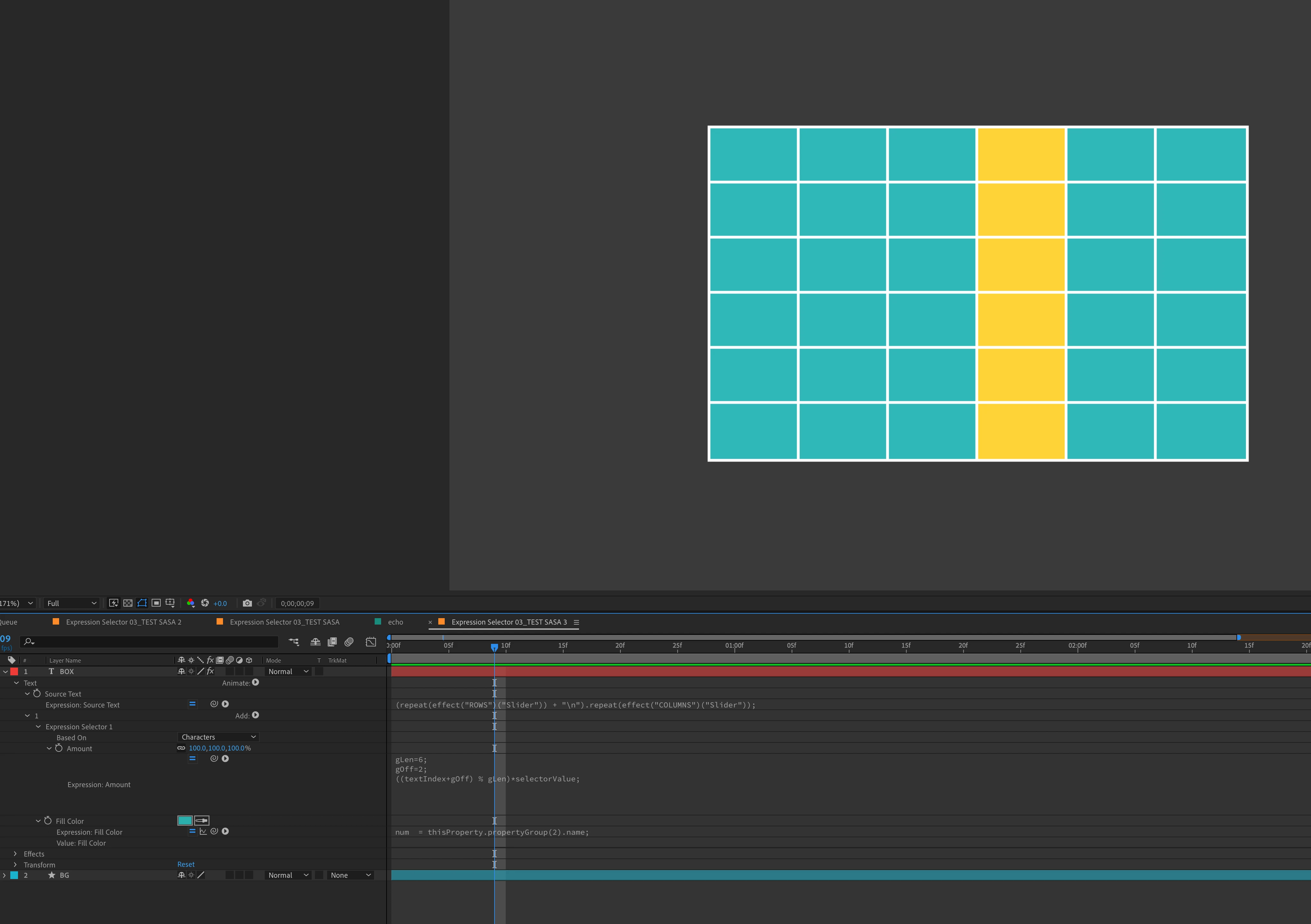Viewport: 1311px width, 924px height.
Task: Open the Graph Editor
Action: click(x=370, y=642)
